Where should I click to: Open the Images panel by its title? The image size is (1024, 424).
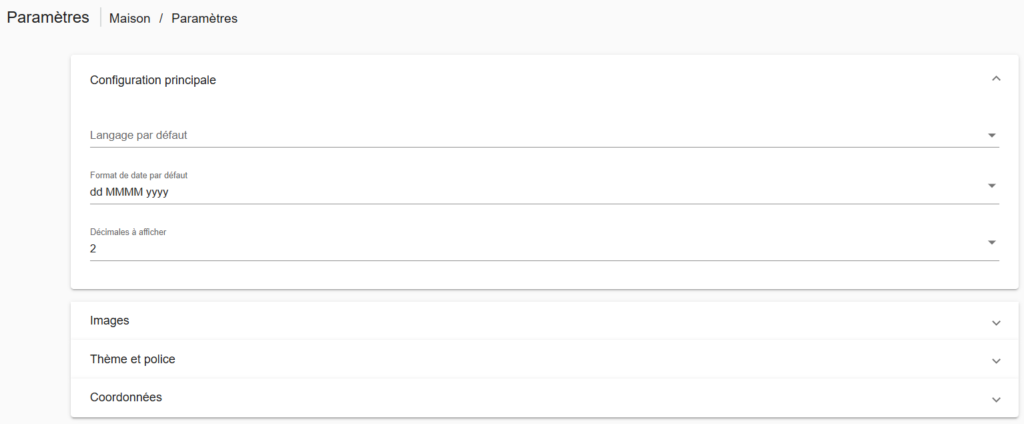tap(110, 320)
